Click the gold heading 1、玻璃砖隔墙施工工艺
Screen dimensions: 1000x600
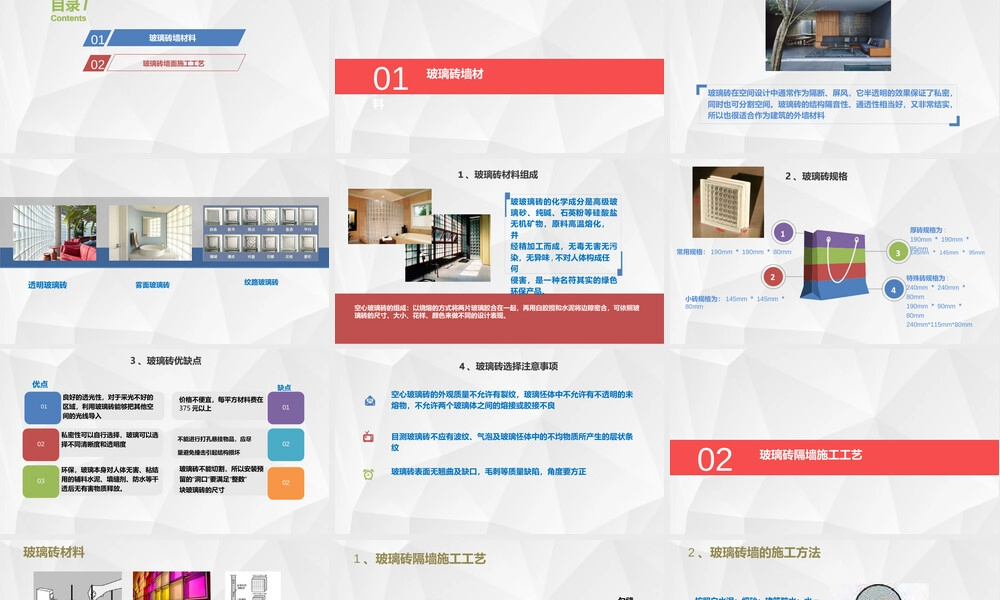(x=420, y=559)
